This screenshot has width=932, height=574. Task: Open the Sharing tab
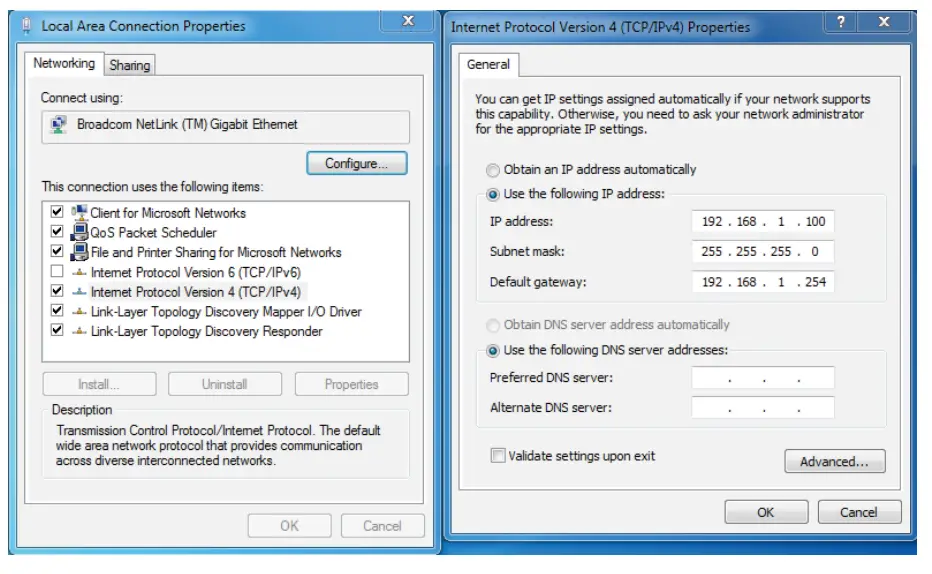[130, 65]
